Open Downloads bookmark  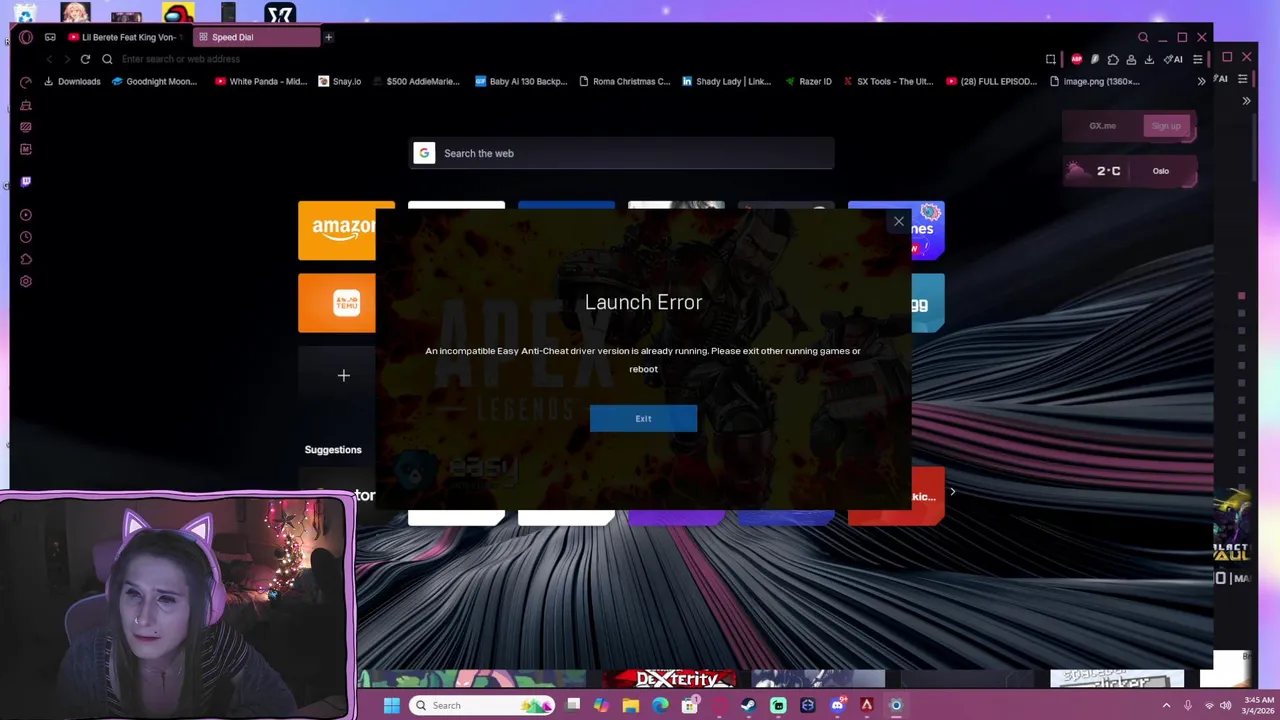tap(72, 81)
